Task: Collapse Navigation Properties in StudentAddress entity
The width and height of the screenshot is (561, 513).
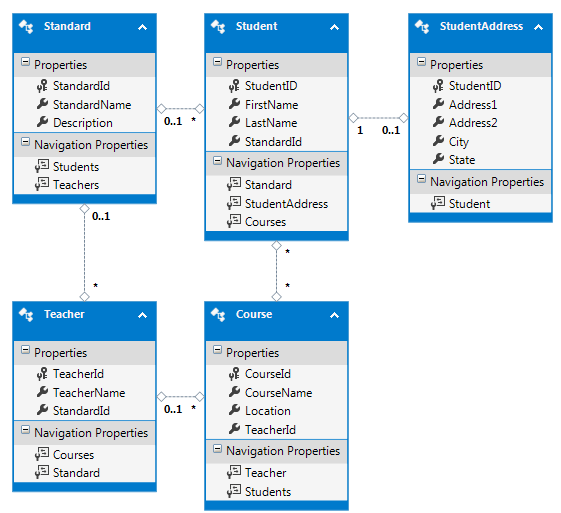Action: coord(421,179)
